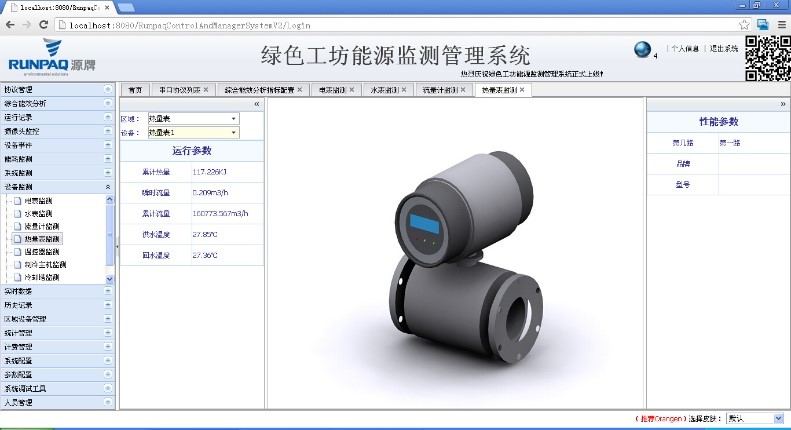This screenshot has height=430, width=791.
Task: Click the 个人信息 link
Action: (x=685, y=48)
